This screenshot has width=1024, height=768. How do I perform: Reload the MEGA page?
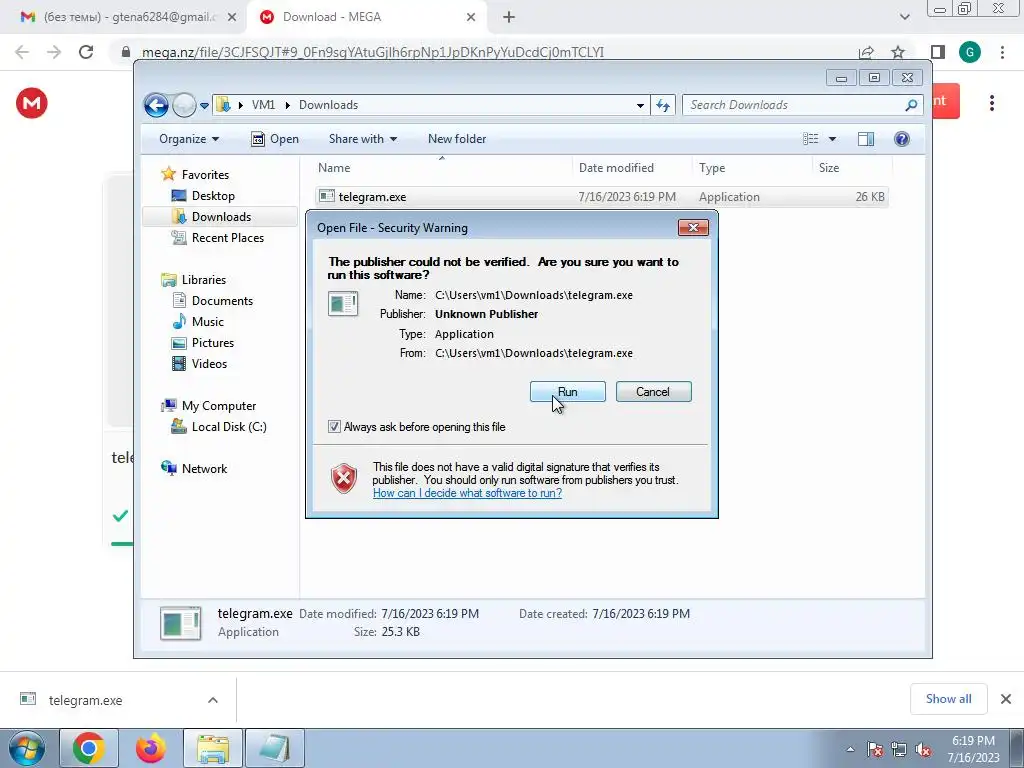[x=86, y=52]
